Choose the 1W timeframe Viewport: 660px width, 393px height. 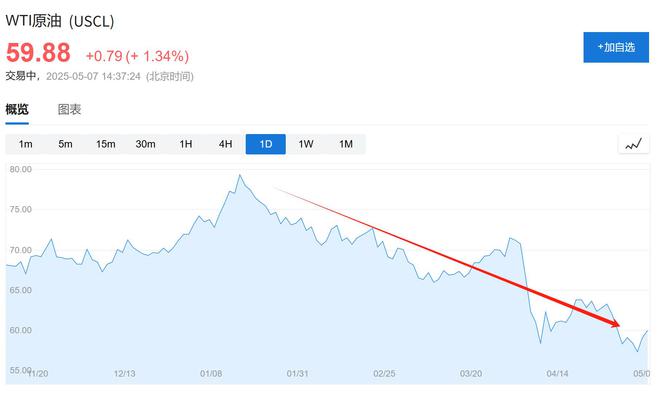point(306,144)
